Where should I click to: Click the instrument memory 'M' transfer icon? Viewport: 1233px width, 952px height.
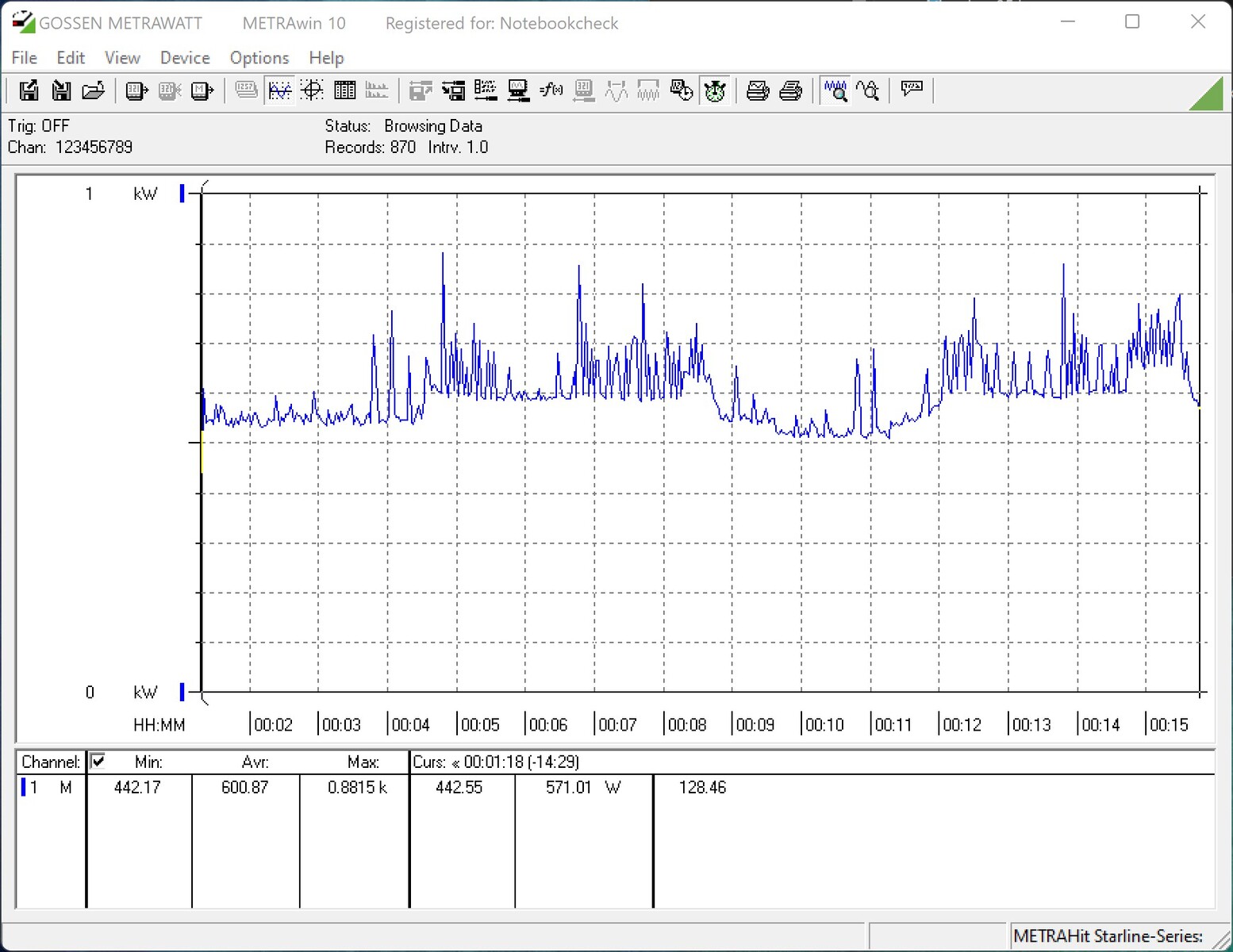(202, 90)
